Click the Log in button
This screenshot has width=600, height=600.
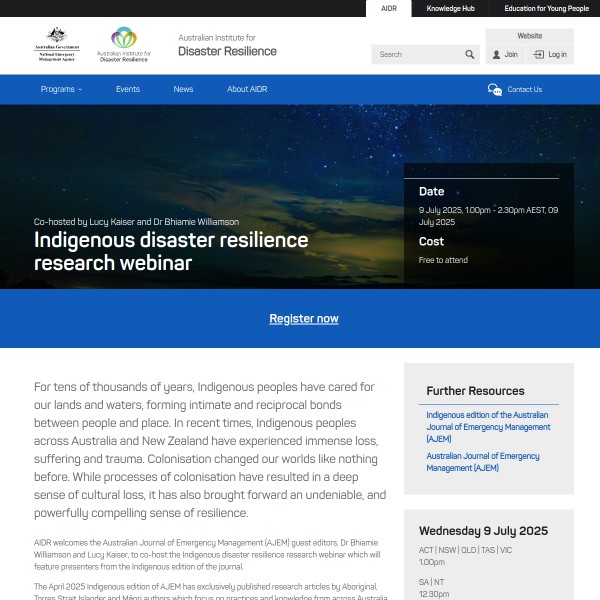pos(550,55)
